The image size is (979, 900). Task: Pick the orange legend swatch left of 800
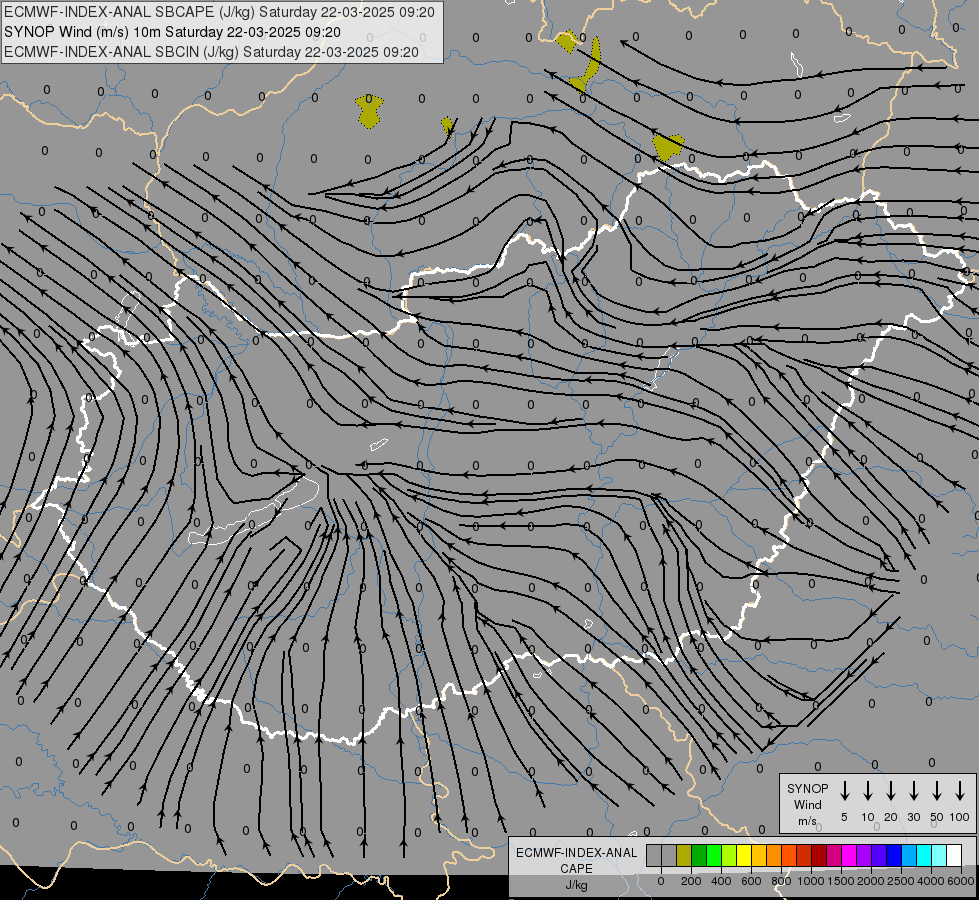[x=774, y=855]
